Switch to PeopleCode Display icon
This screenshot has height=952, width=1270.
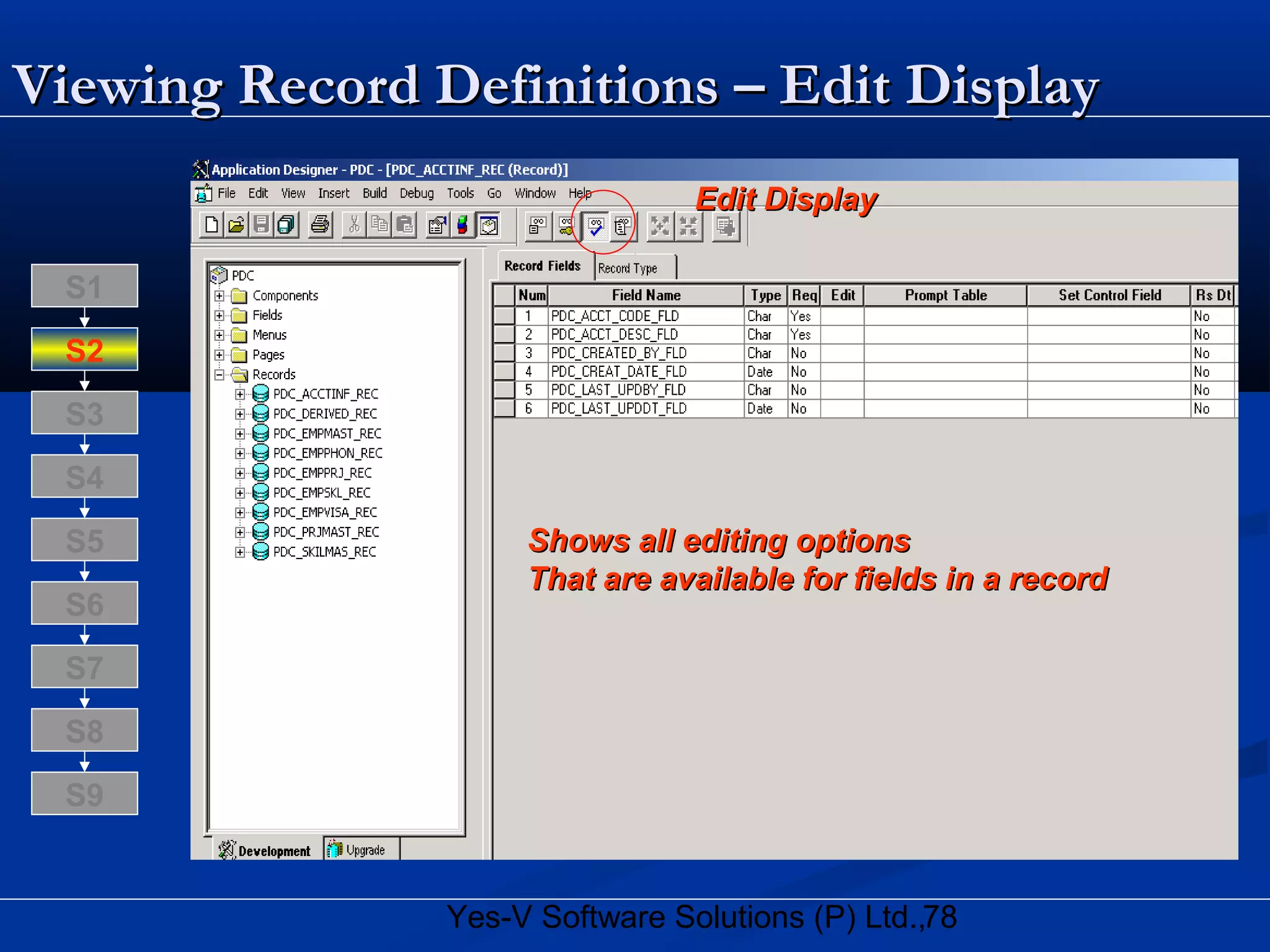tap(623, 226)
